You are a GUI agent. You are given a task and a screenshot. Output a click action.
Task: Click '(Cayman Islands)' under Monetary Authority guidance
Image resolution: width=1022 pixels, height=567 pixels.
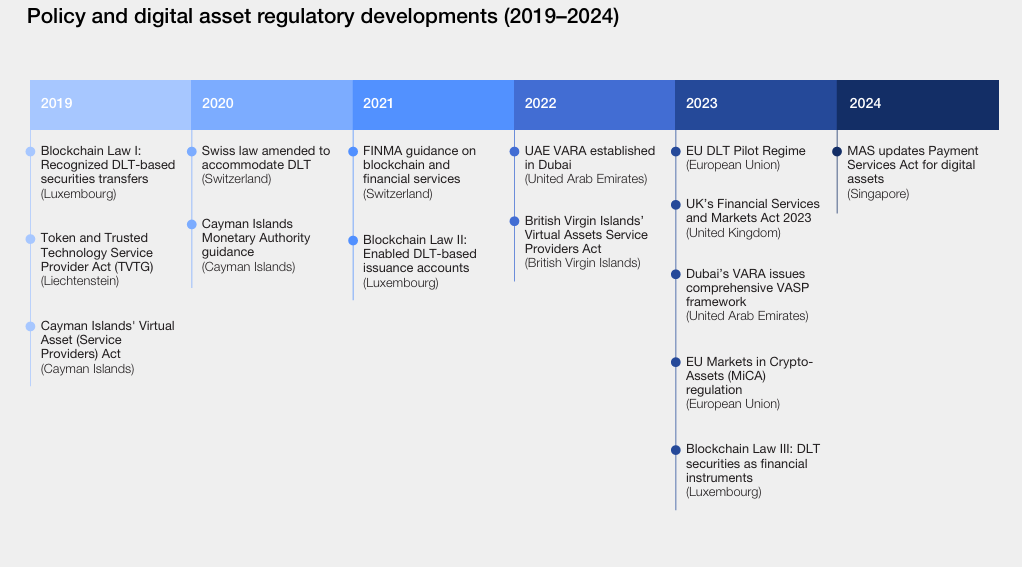coord(248,267)
